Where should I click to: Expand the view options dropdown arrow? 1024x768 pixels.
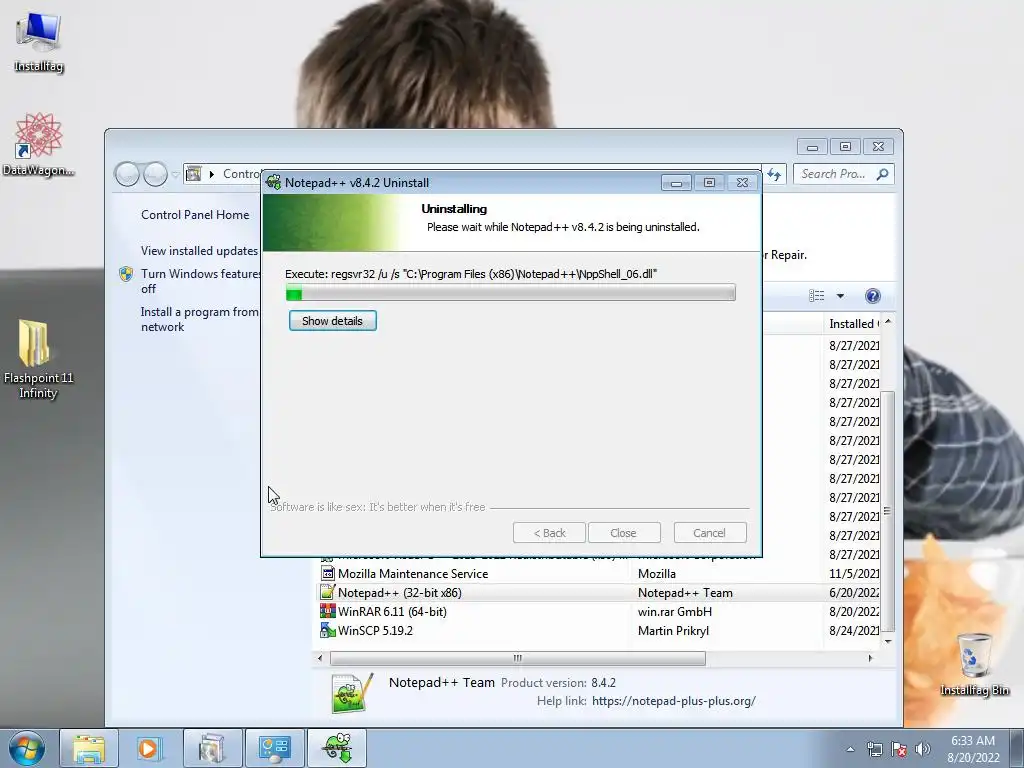tap(840, 296)
